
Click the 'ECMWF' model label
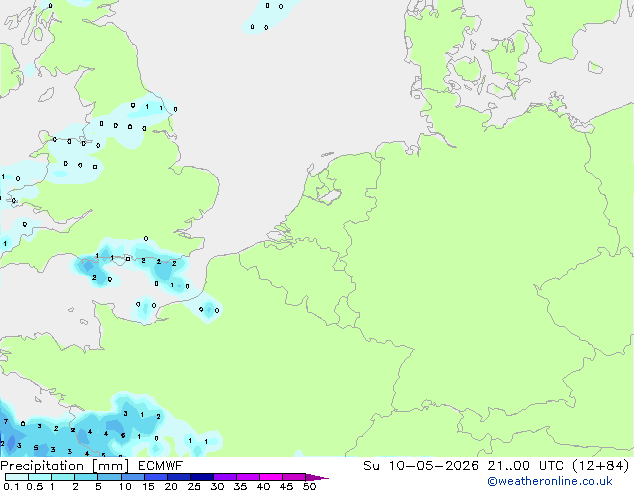pos(161,465)
